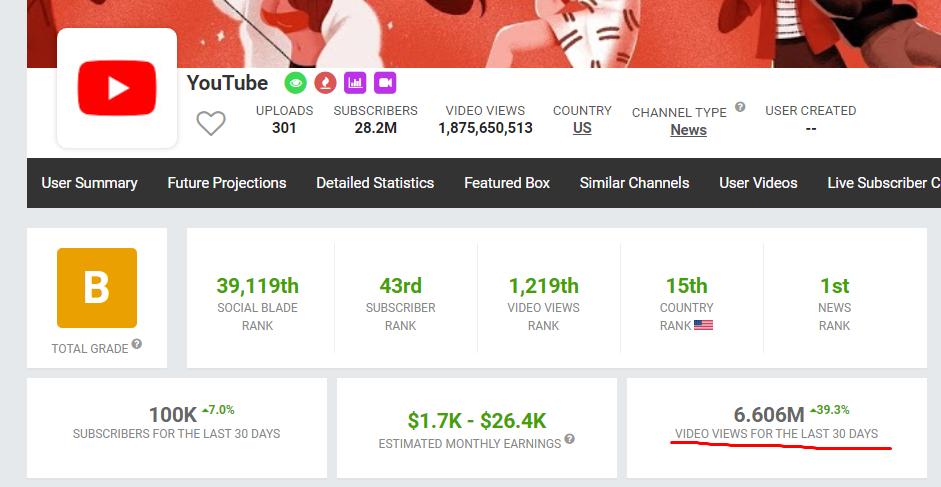
Task: Follow the News channel type link
Action: click(x=688, y=130)
